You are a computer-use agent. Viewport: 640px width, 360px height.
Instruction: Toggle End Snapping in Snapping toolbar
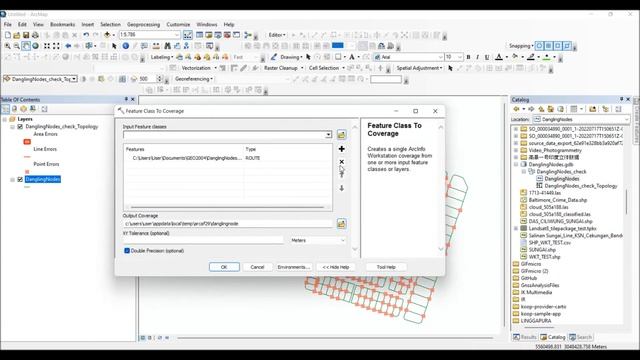click(549, 46)
